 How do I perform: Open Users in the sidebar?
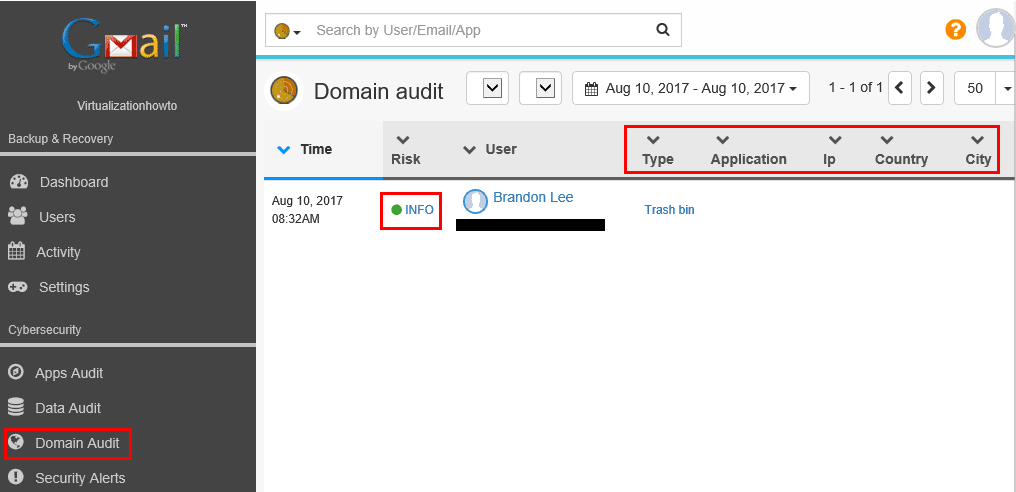coord(57,217)
